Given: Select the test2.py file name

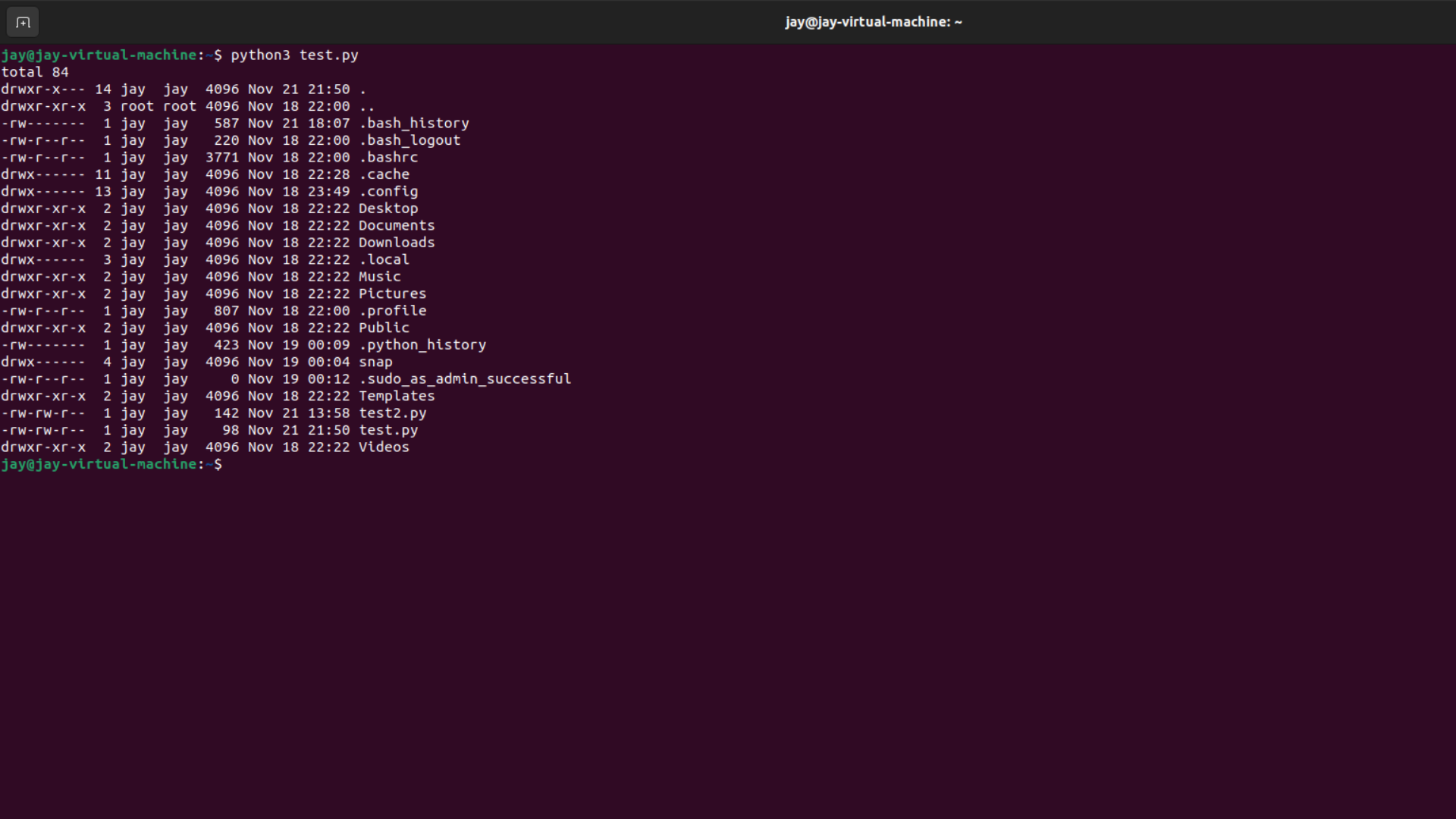Looking at the screenshot, I should 393,413.
